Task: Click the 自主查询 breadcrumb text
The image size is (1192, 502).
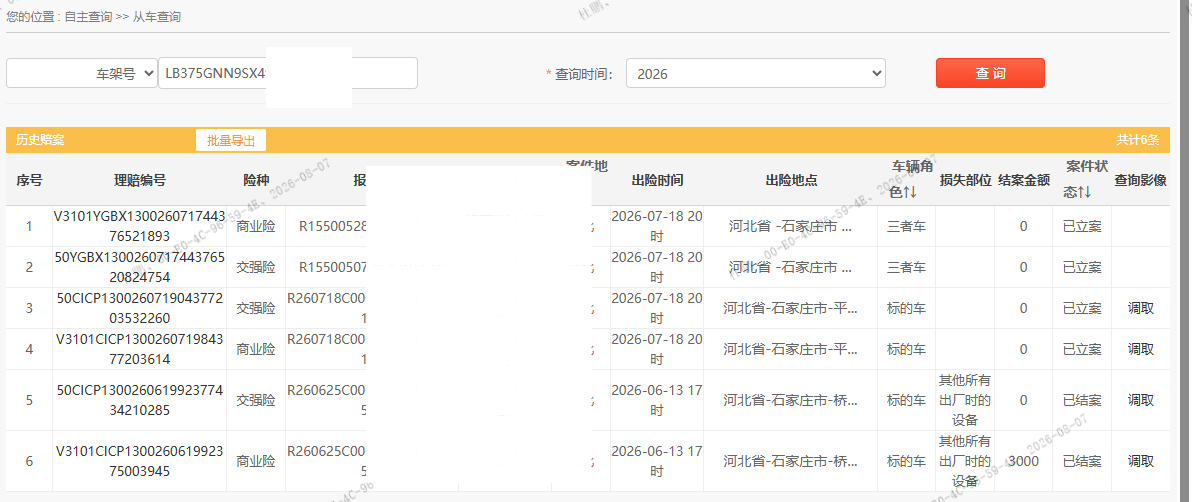Action: click(90, 16)
